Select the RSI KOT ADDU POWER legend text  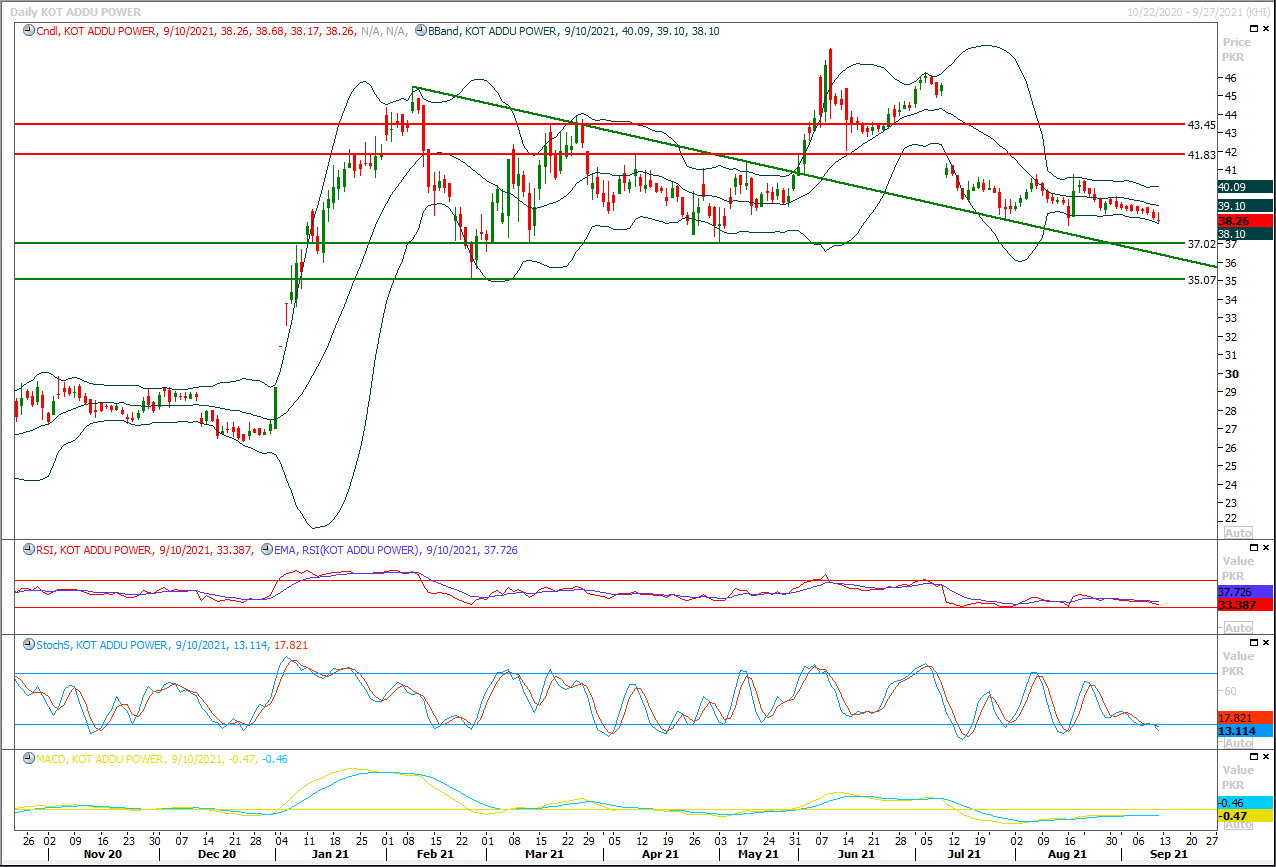[x=144, y=550]
